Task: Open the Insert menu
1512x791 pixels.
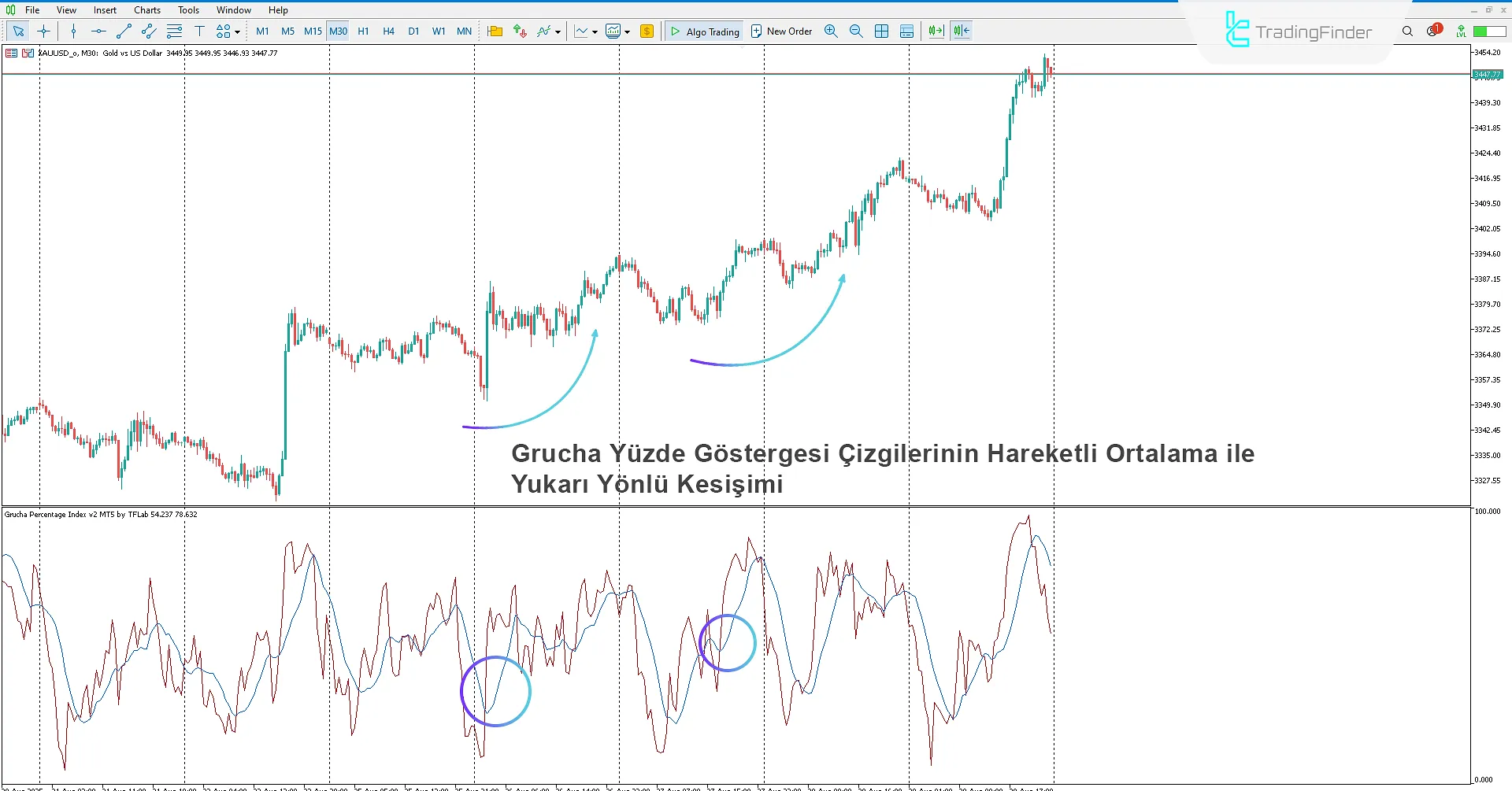Action: click(105, 9)
